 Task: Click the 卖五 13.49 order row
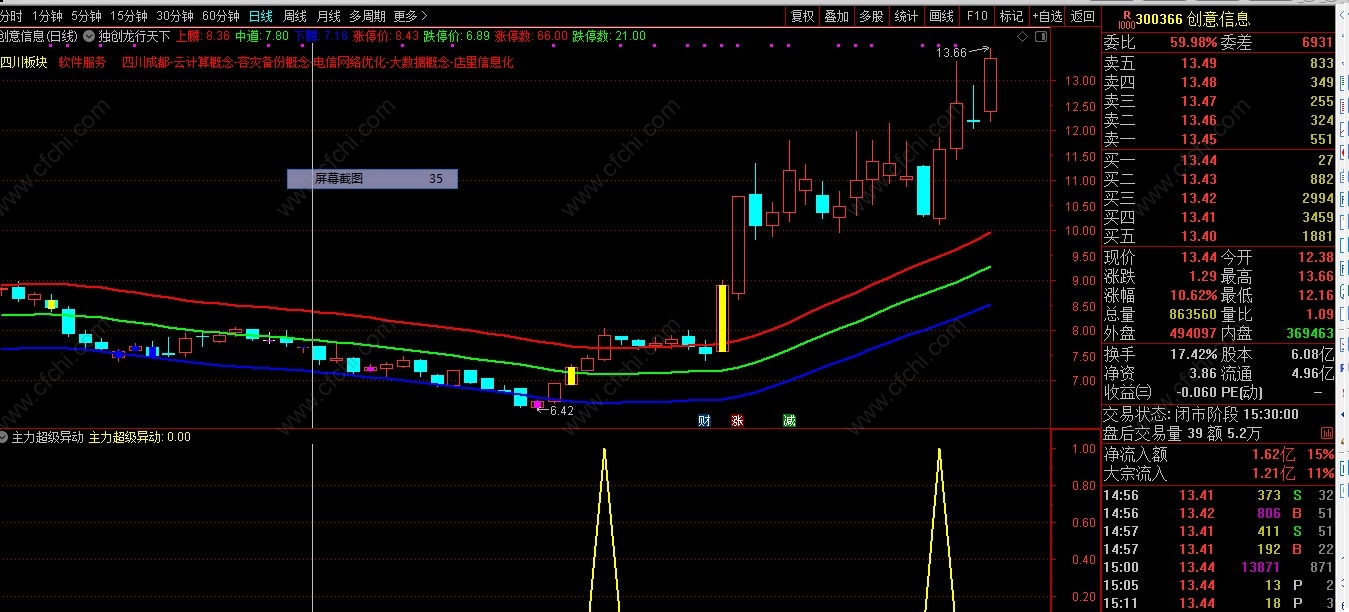click(1218, 64)
